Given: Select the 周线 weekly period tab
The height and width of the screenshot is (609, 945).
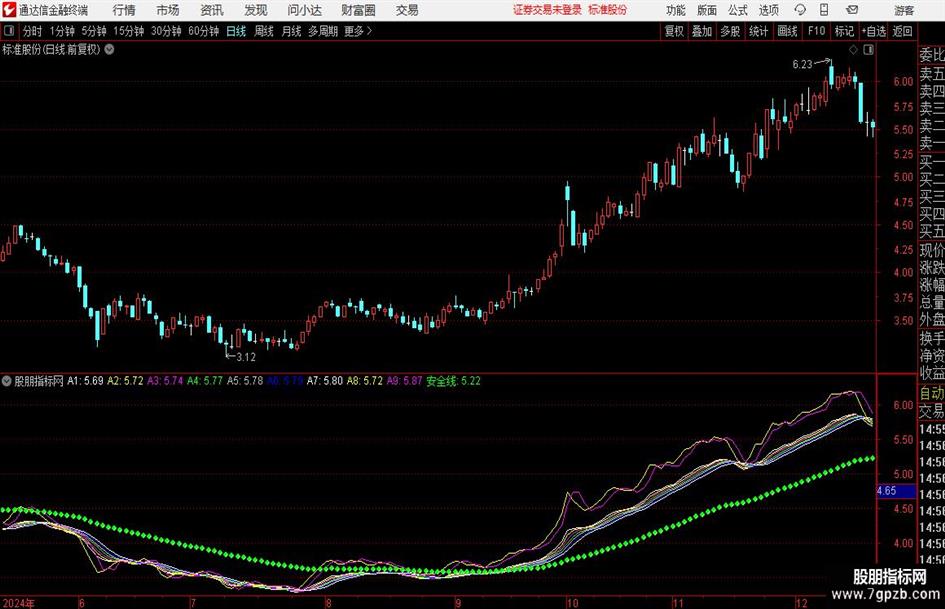Looking at the screenshot, I should click(263, 31).
